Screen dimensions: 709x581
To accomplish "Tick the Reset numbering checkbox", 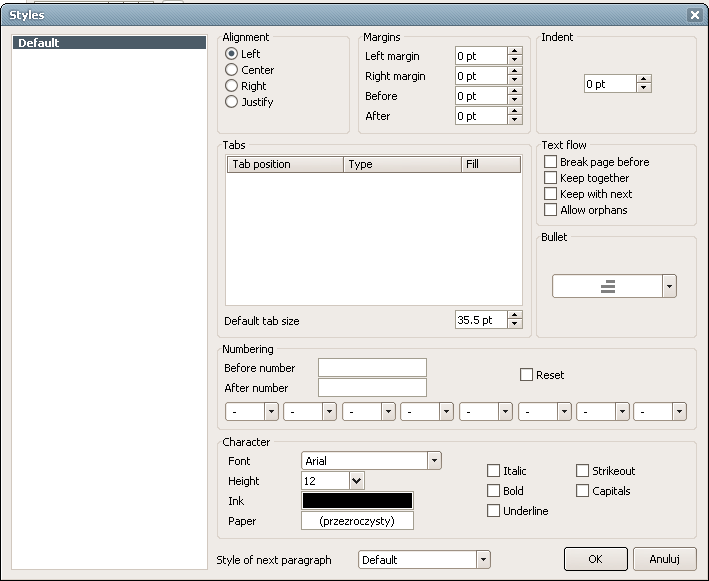I will [x=526, y=375].
